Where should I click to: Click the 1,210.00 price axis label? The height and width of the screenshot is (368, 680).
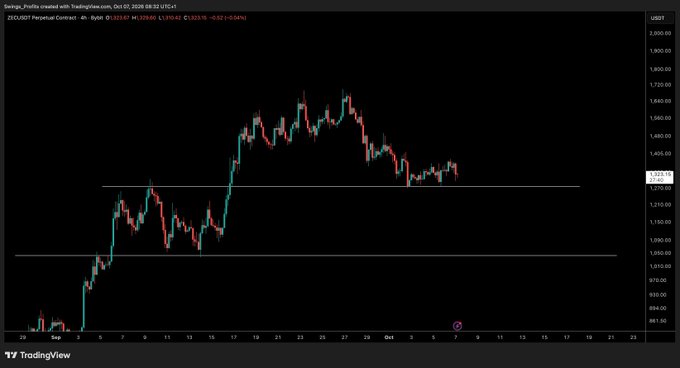(660, 205)
